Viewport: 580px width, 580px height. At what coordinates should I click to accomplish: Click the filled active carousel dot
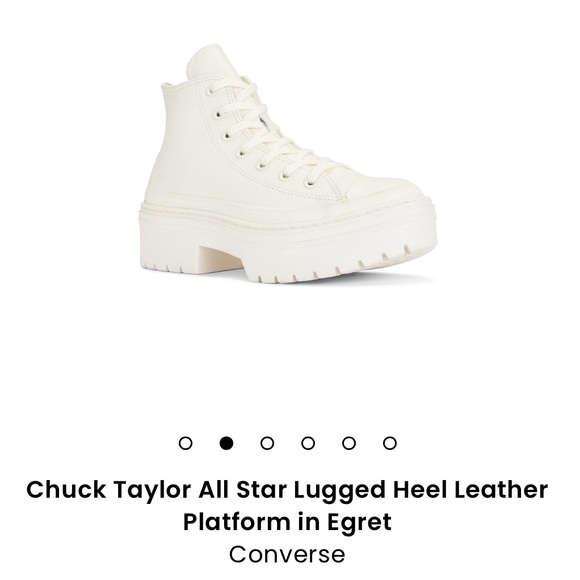226,443
